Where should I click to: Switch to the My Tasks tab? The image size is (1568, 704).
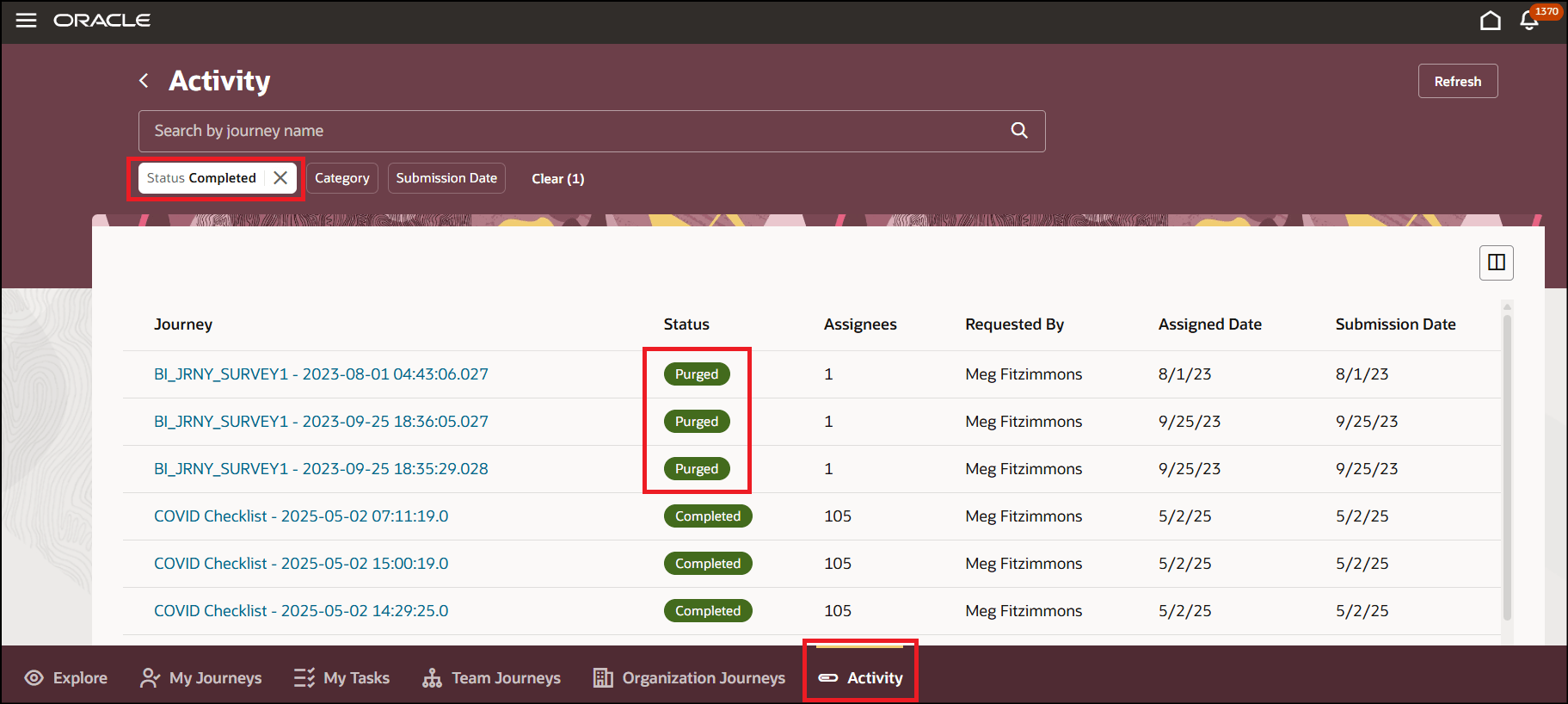(341, 678)
